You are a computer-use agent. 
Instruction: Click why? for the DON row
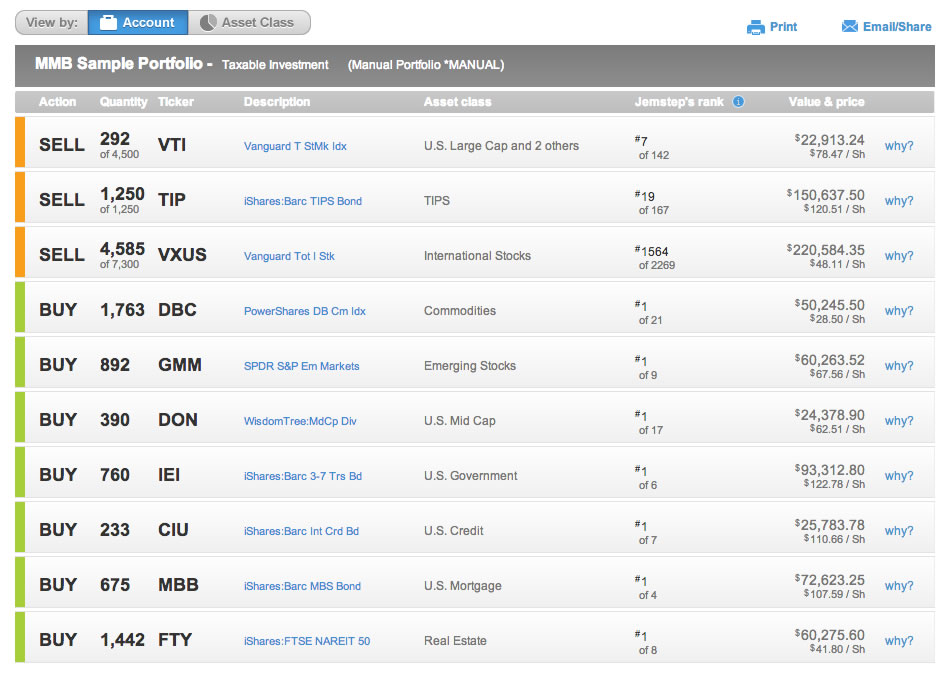click(899, 421)
